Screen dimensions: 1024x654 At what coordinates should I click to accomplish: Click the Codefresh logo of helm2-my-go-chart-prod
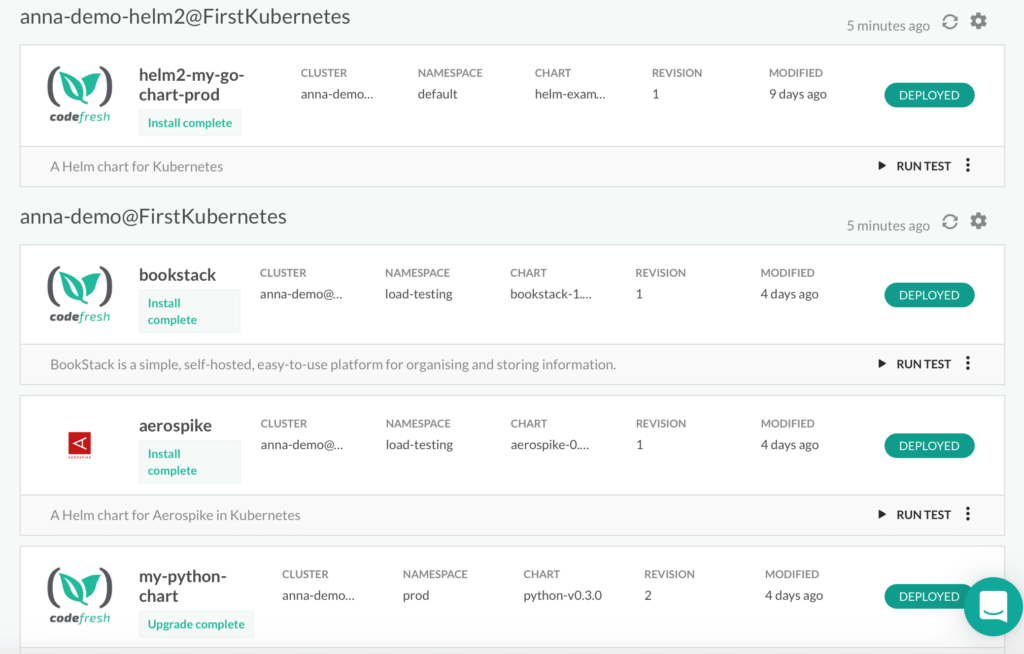coord(80,95)
